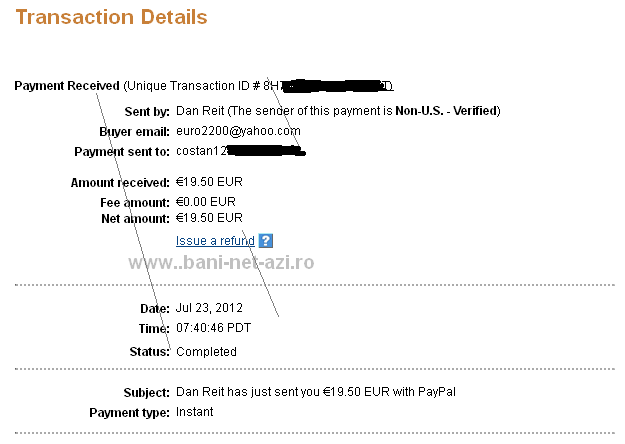This screenshot has height=444, width=625.
Task: Click the help icon beside Issue a refund
Action: 266,241
